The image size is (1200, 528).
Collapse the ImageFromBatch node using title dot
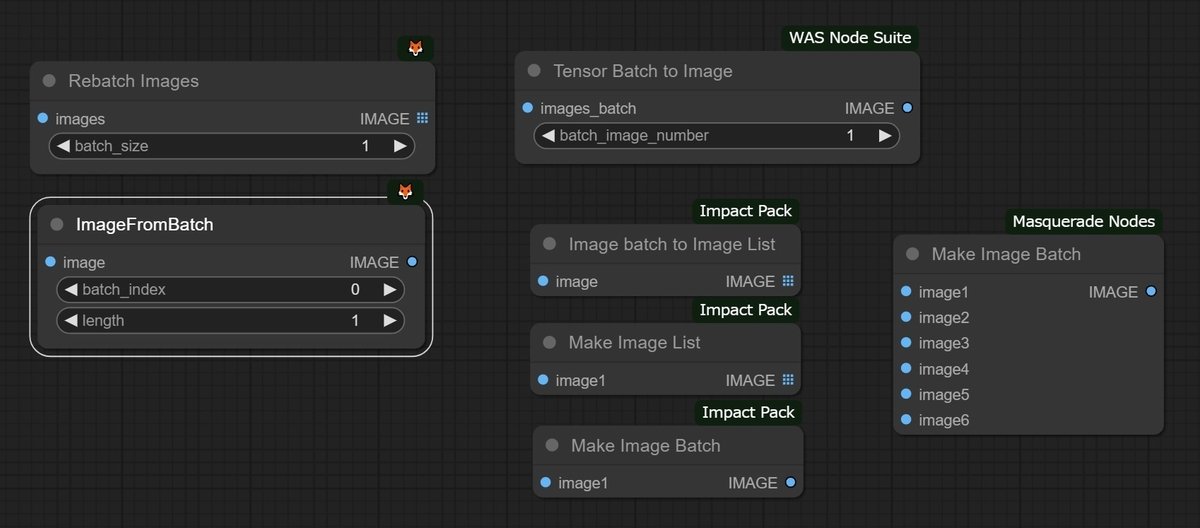[x=56, y=225]
